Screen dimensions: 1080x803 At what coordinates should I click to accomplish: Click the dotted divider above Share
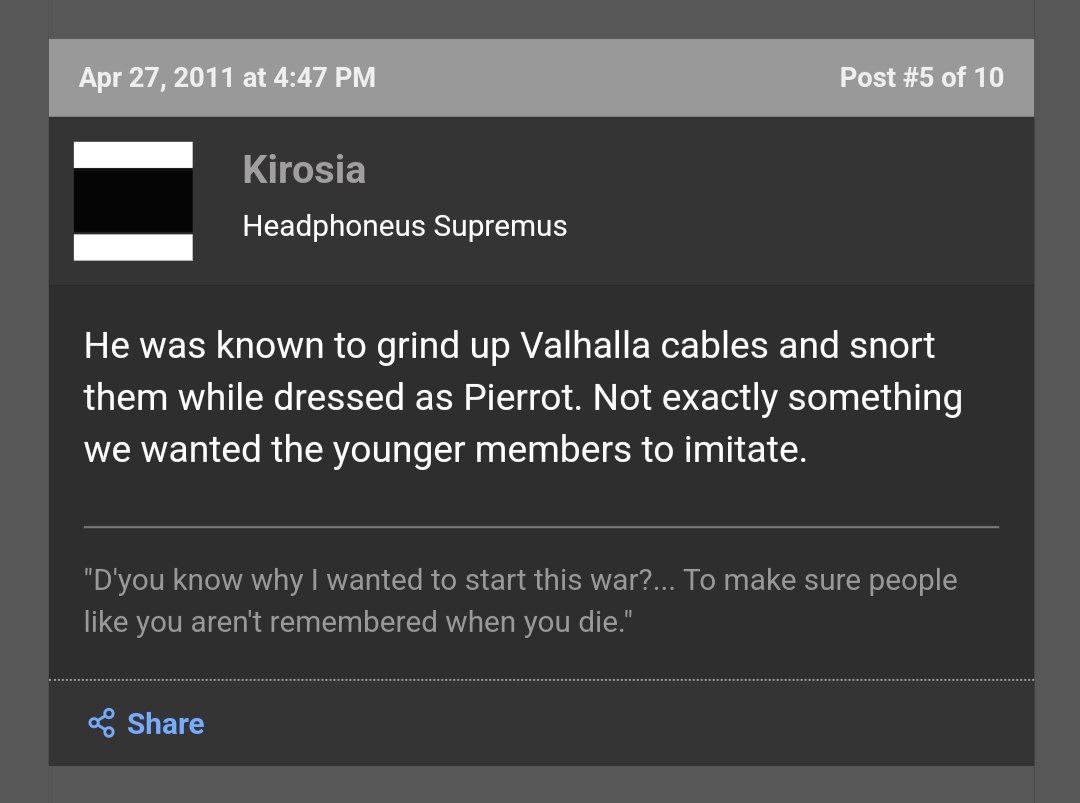tap(541, 680)
